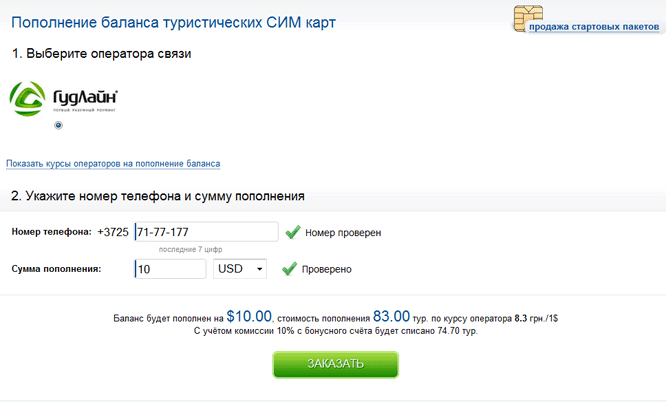Click the SIM card chip icon
666x402 pixels.
click(528, 18)
